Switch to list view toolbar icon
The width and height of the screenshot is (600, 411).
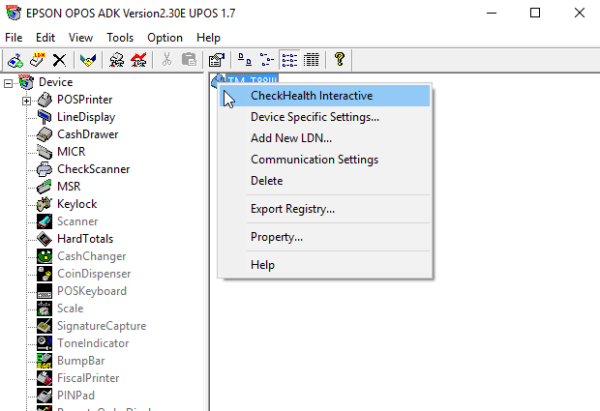tap(289, 61)
